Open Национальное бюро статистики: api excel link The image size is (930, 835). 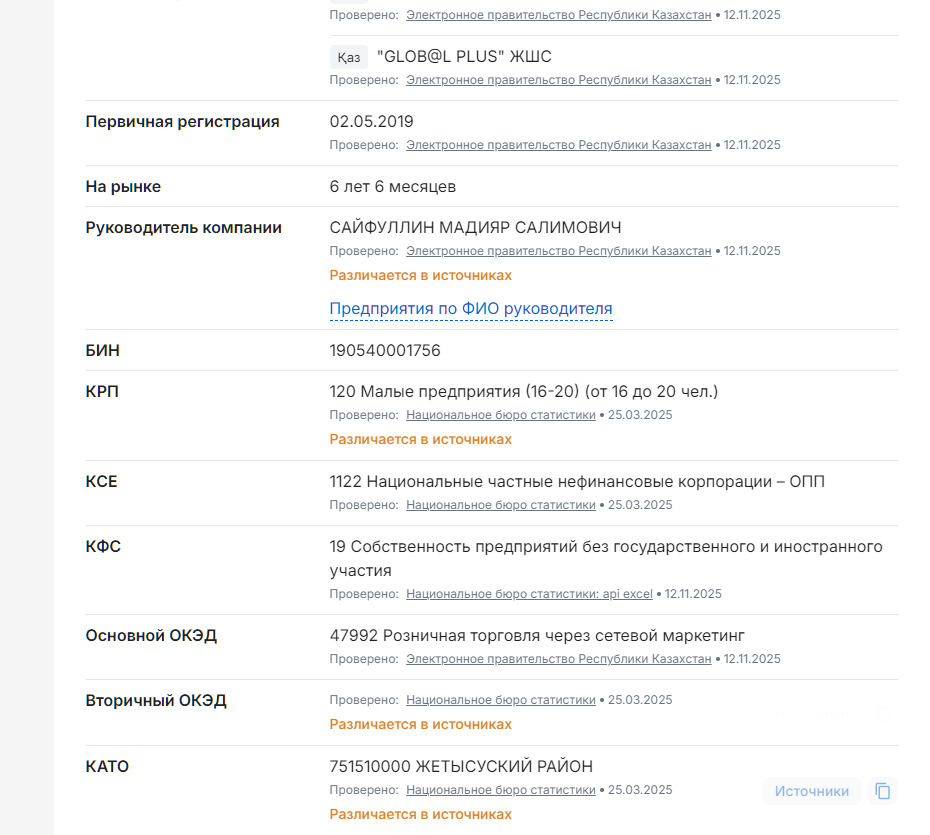click(x=529, y=594)
